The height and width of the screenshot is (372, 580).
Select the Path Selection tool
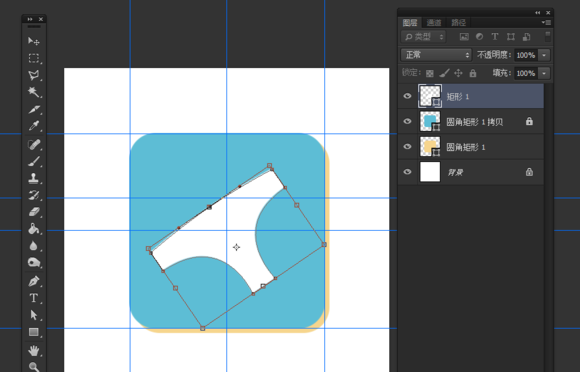coord(34,315)
